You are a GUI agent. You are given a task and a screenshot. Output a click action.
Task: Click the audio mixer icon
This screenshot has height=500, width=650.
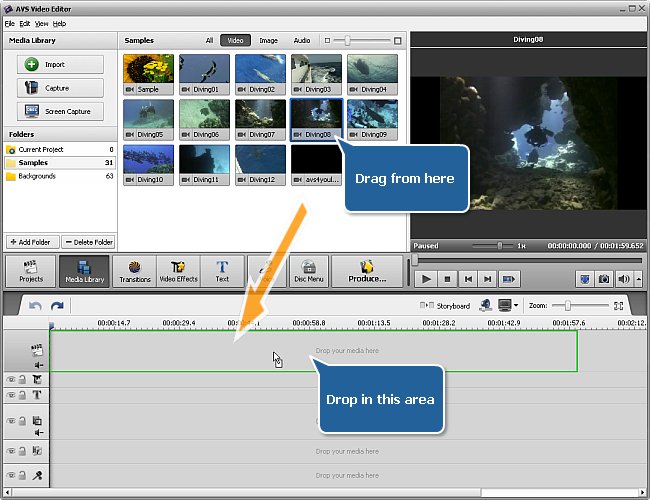485,306
